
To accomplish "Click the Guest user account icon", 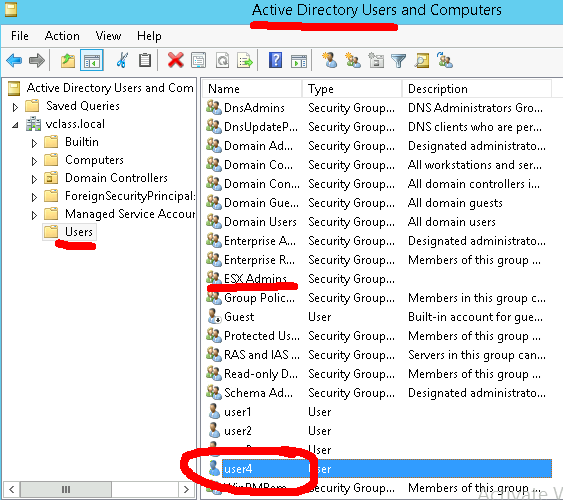I will click(x=214, y=317).
